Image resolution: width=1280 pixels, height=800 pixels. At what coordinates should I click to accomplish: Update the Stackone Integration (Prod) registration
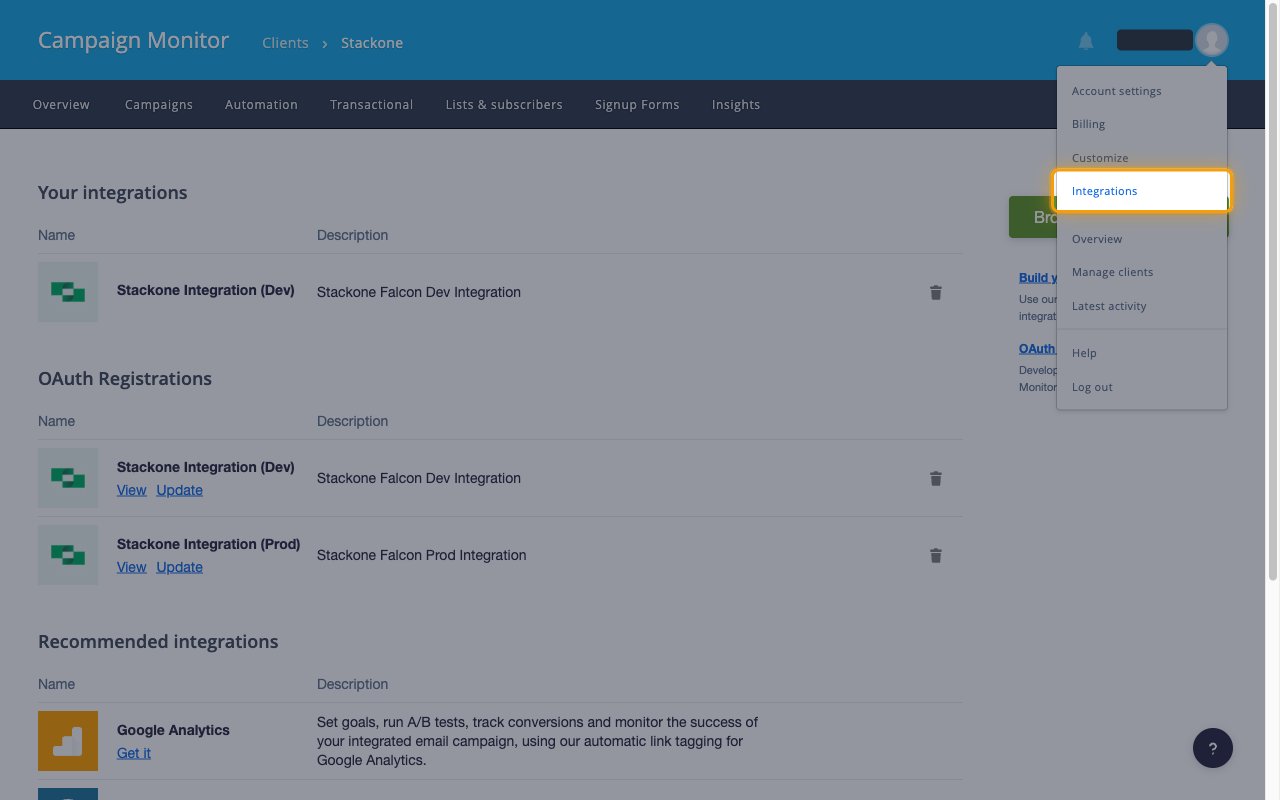point(179,567)
